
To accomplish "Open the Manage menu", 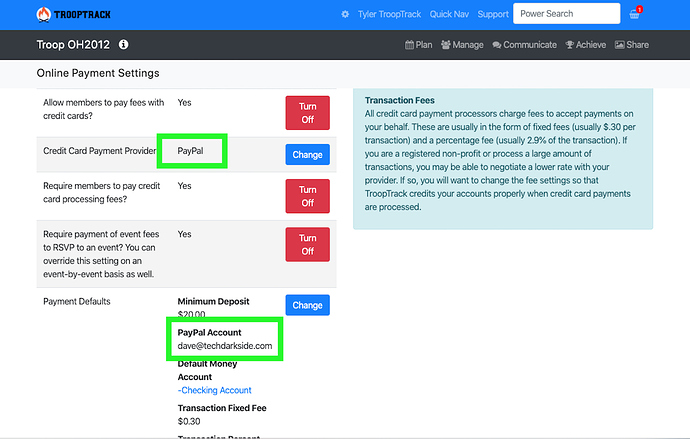I will pos(462,45).
